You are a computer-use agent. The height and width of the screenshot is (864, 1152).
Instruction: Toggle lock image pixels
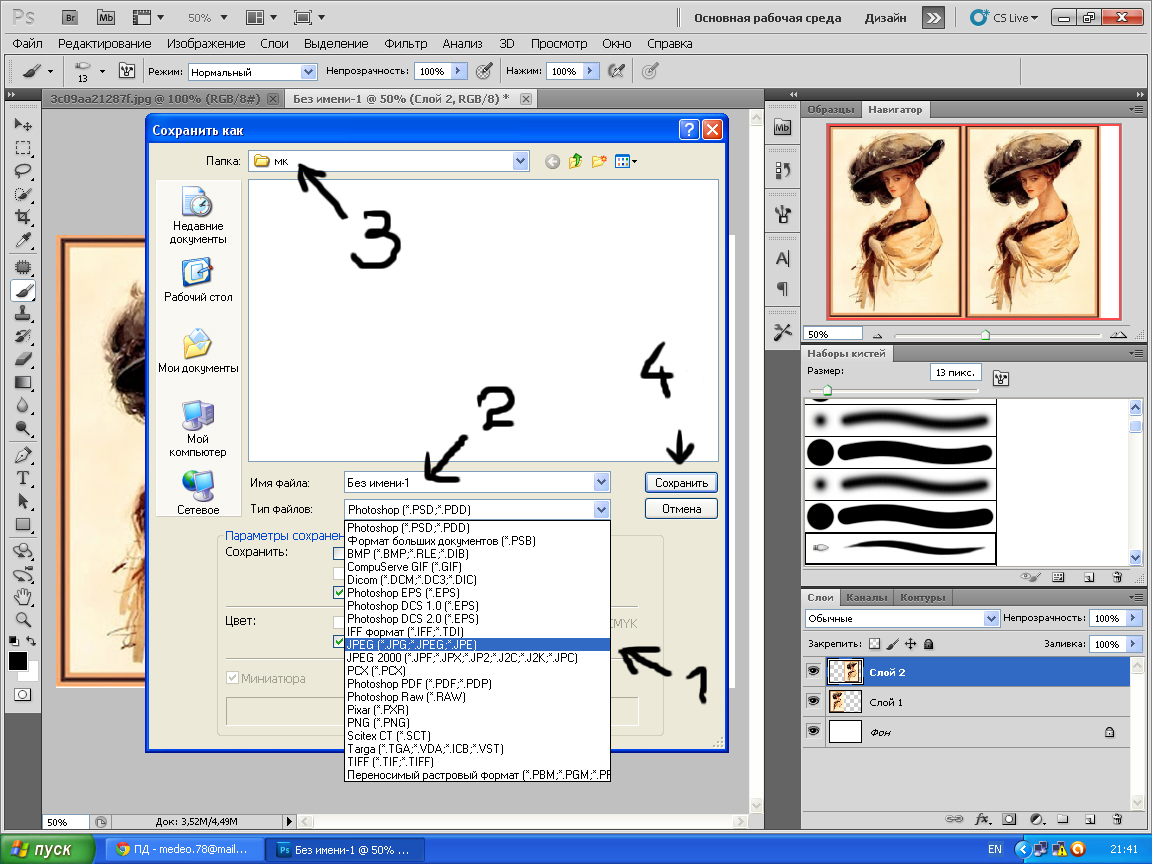tap(892, 644)
